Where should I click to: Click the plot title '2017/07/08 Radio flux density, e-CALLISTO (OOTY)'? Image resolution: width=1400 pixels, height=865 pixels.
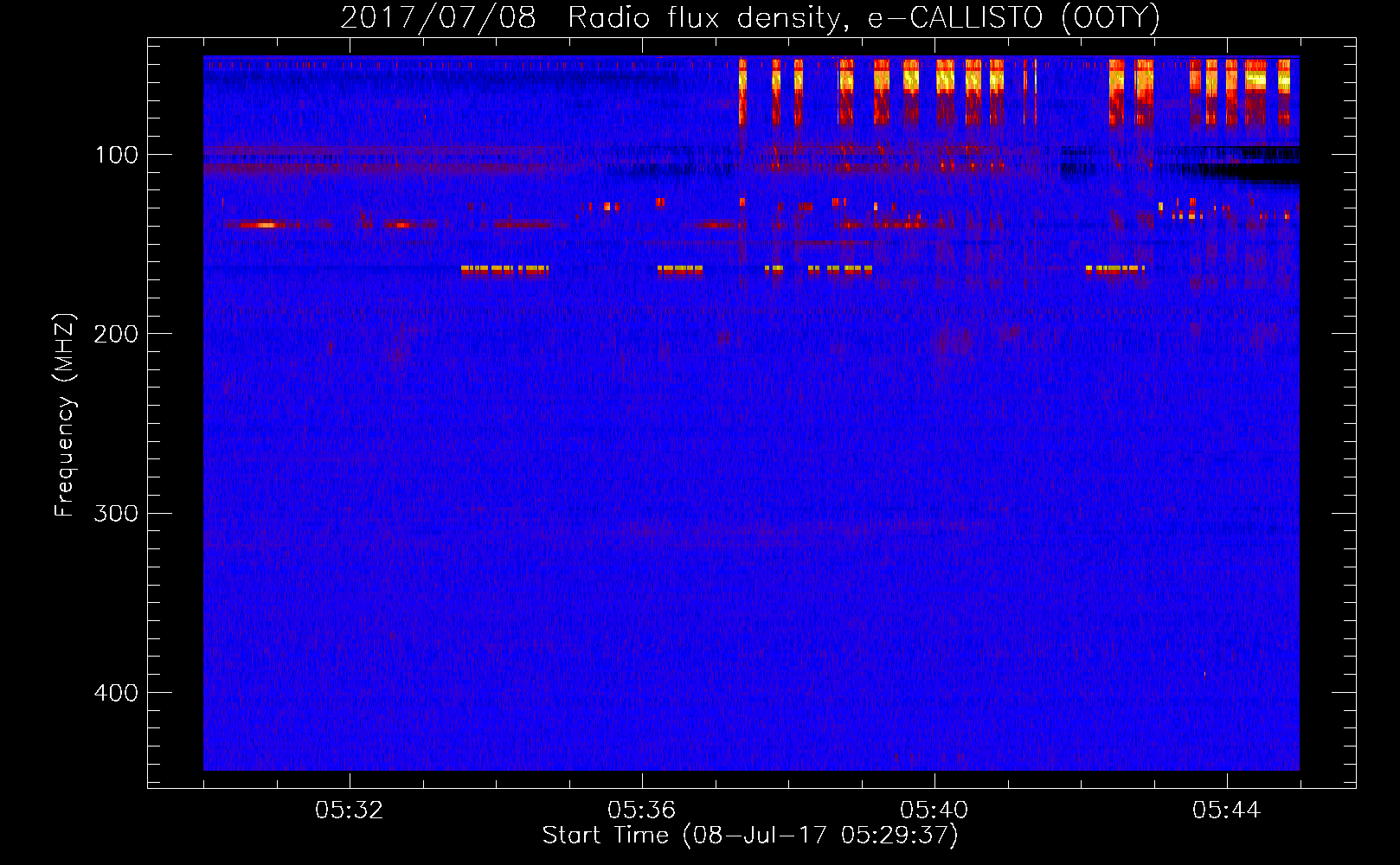[x=750, y=18]
